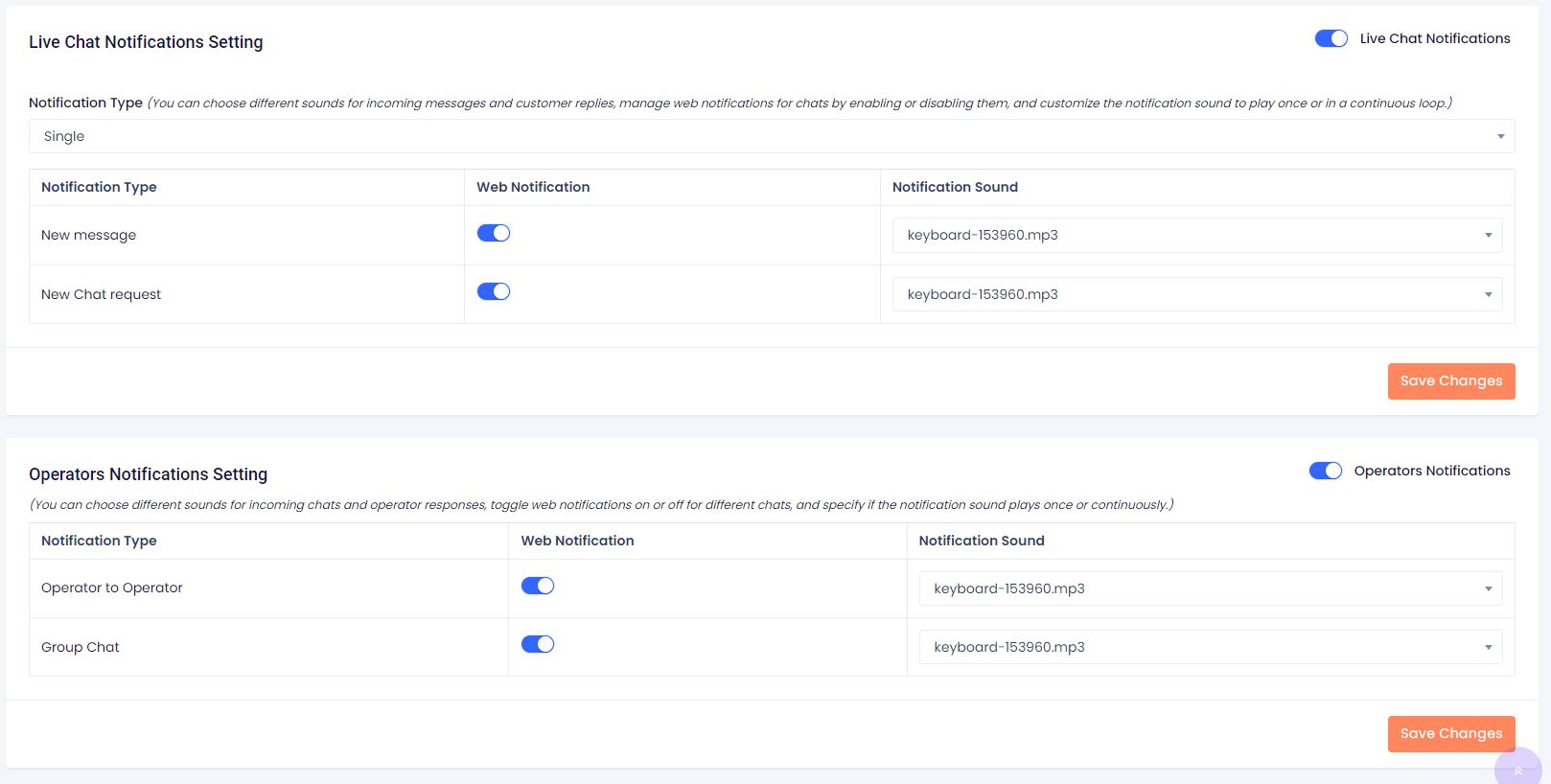
Task: Save changes for Operators Notifications Setting
Action: (x=1450, y=734)
